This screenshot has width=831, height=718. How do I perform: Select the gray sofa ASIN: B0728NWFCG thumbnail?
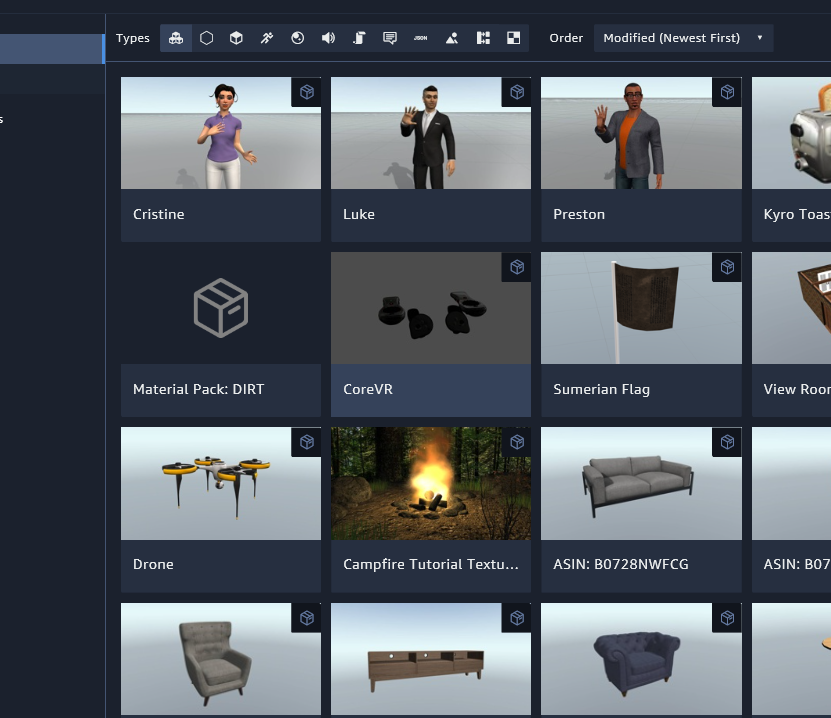coord(641,483)
